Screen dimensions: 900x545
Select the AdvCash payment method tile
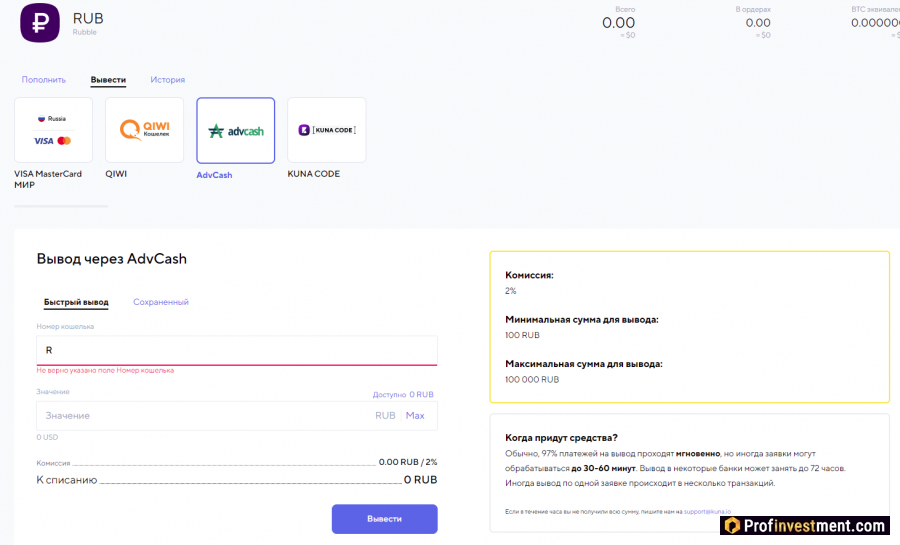235,130
